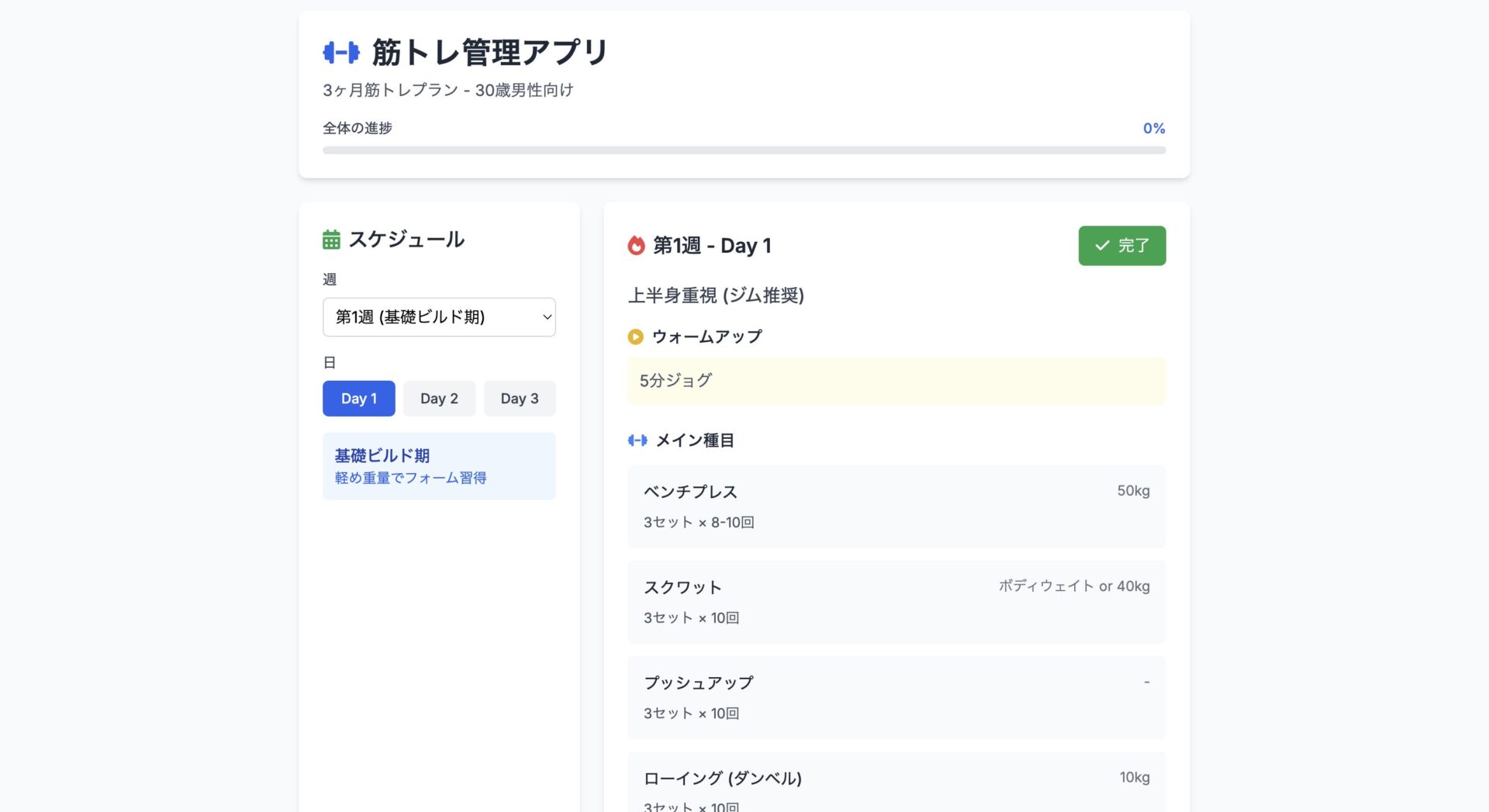Viewport: 1489px width, 812px height.
Task: Select the Day 2 tab
Action: coord(439,398)
